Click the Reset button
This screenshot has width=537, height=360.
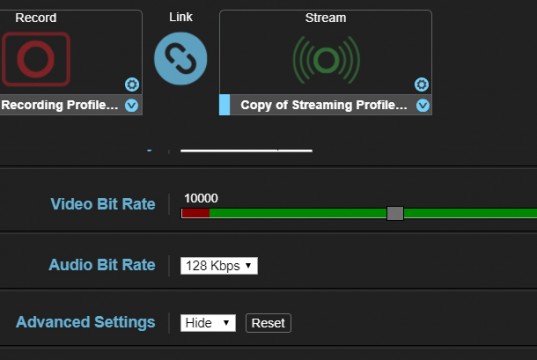click(x=268, y=323)
